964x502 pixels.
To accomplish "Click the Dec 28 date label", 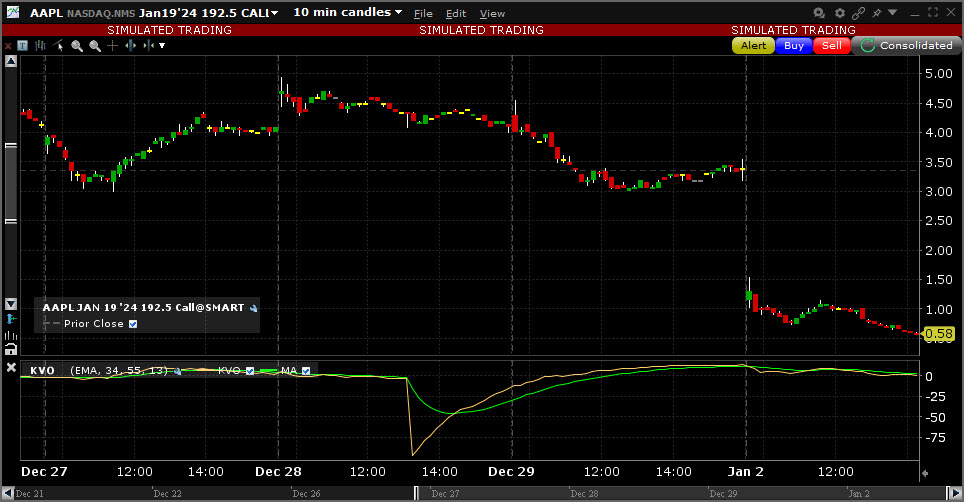I will tap(278, 472).
